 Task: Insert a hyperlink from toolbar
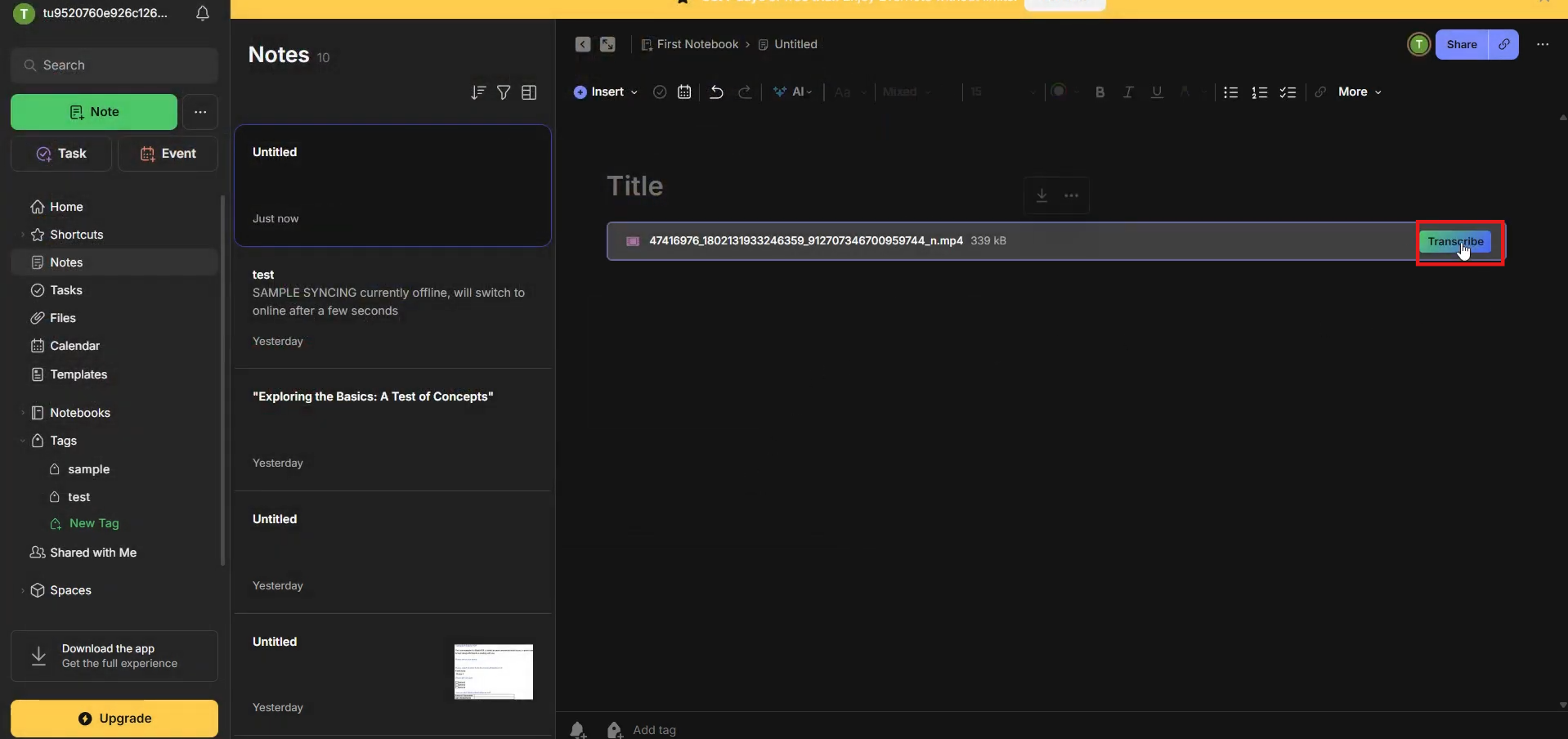click(x=1320, y=92)
